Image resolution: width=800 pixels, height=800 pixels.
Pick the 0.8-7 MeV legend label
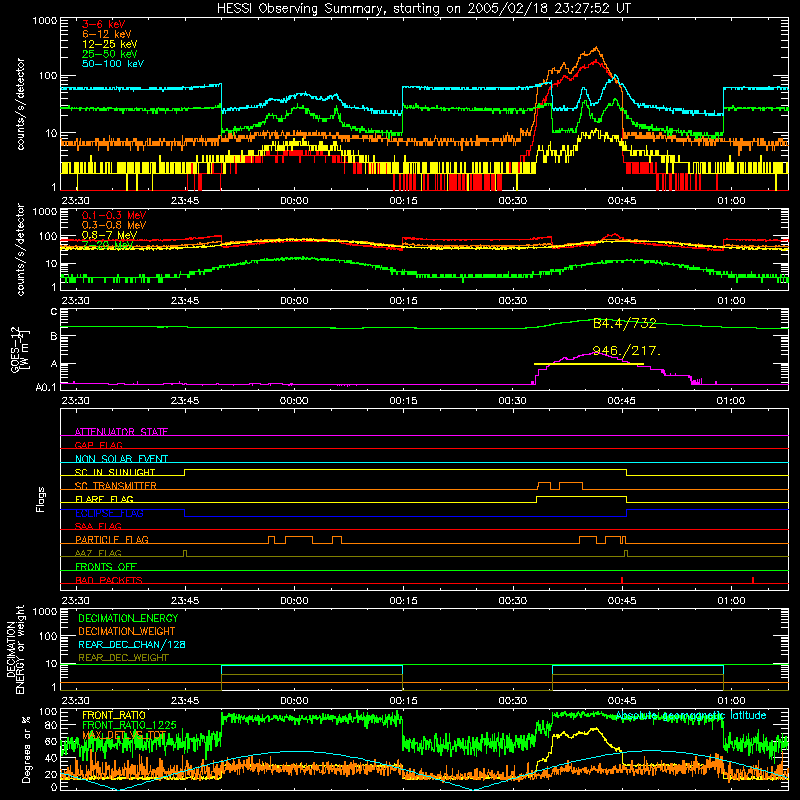click(109, 235)
